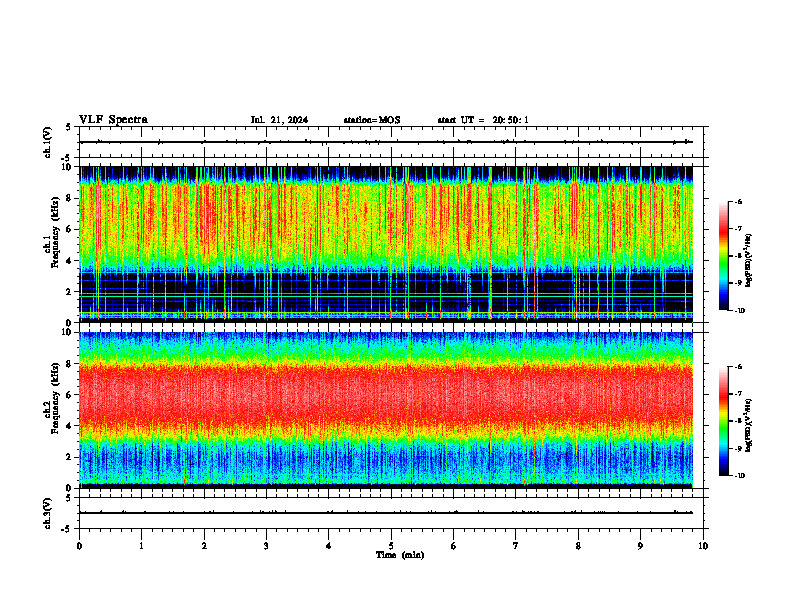Click the time axis tick label "7"
Image resolution: width=792 pixels, height=612 pixels.
tap(516, 546)
